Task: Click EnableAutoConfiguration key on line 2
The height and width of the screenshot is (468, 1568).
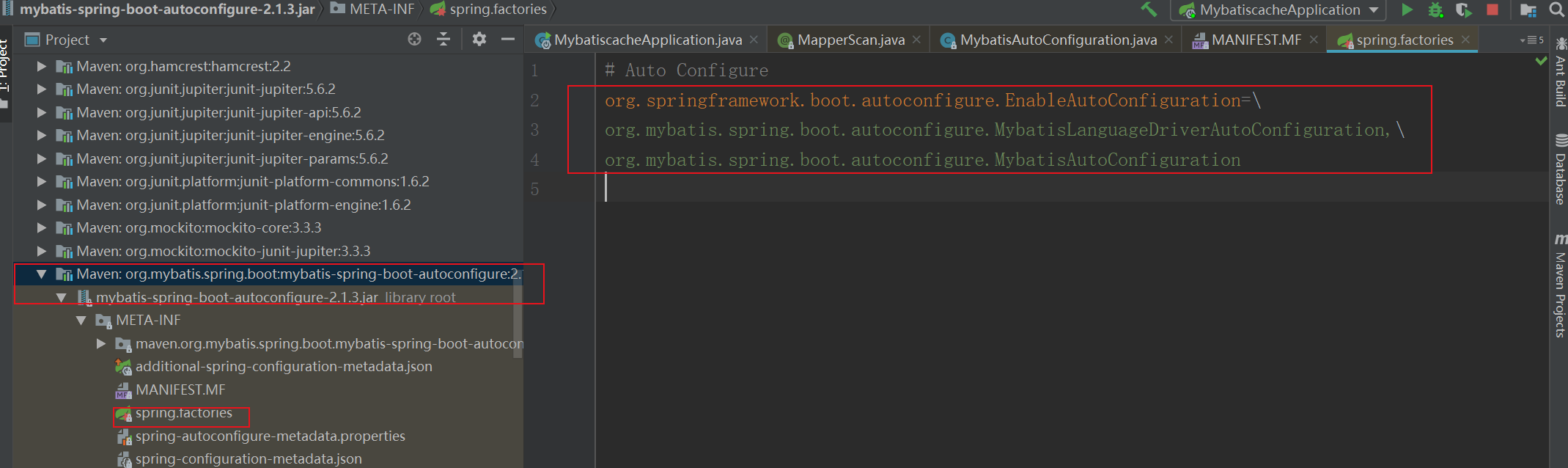Action: (x=1122, y=100)
